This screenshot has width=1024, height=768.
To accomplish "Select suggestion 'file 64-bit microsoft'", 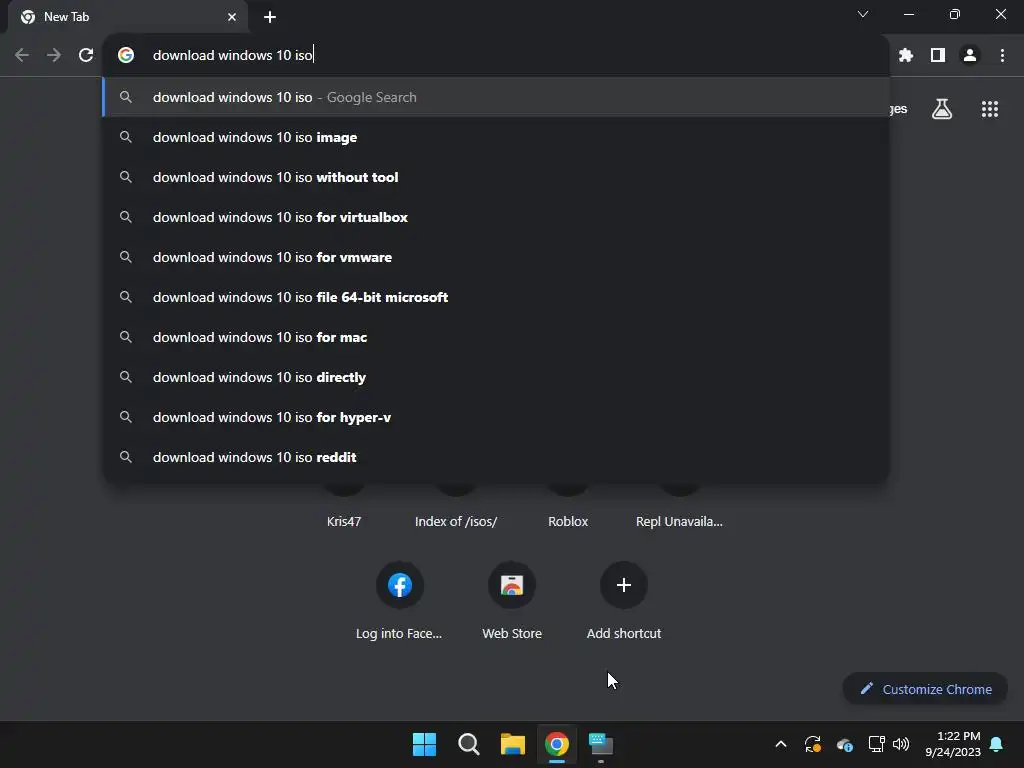I will (x=496, y=297).
